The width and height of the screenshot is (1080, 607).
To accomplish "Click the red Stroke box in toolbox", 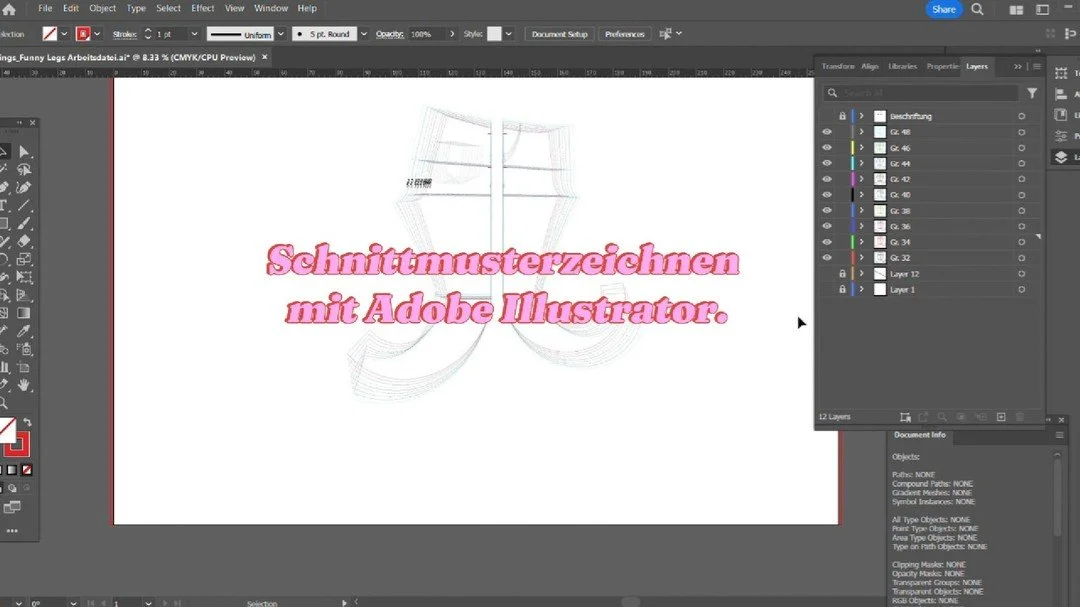I will (x=17, y=444).
